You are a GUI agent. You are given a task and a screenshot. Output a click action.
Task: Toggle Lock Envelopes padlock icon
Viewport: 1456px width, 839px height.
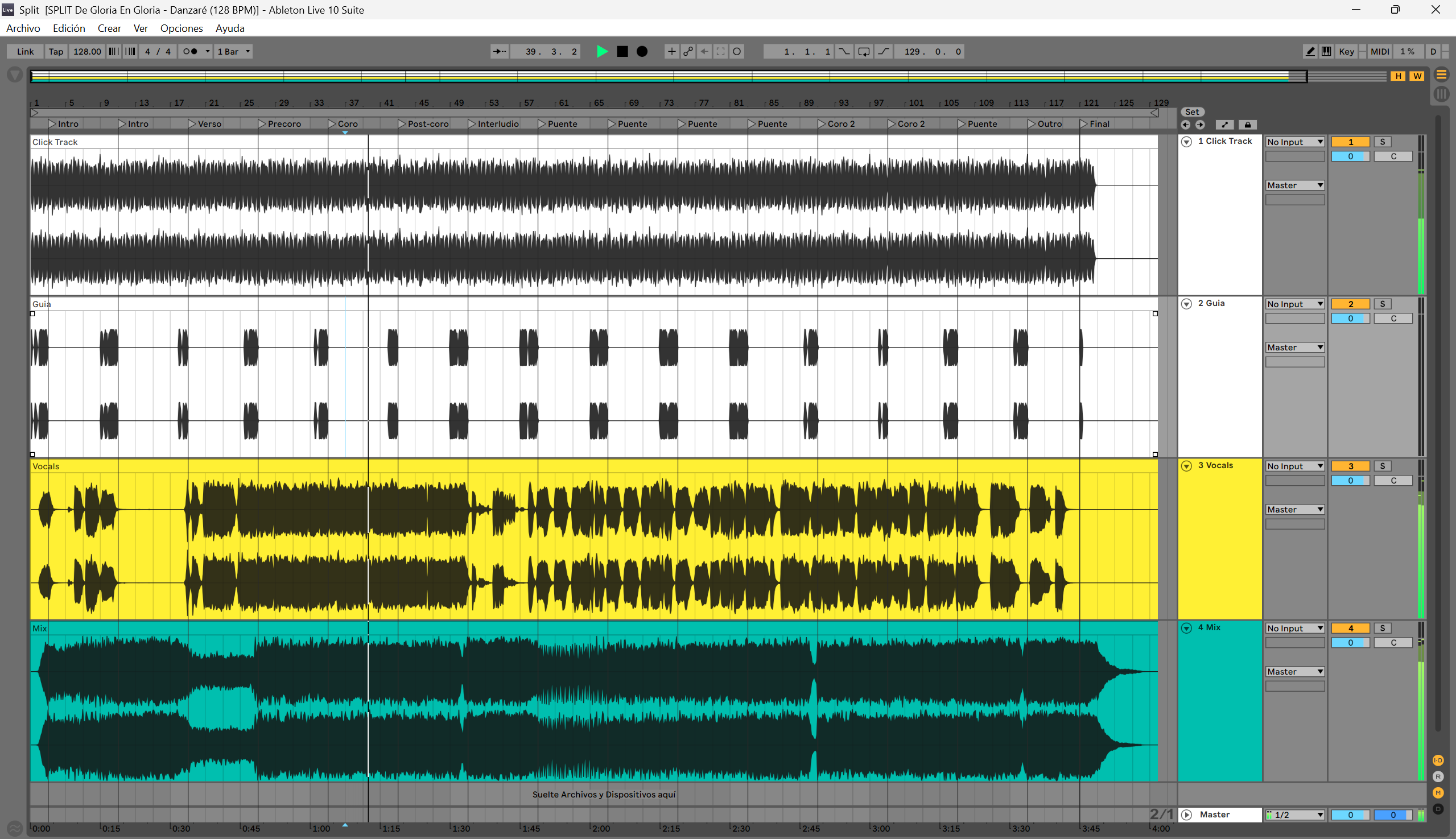pyautogui.click(x=1247, y=125)
